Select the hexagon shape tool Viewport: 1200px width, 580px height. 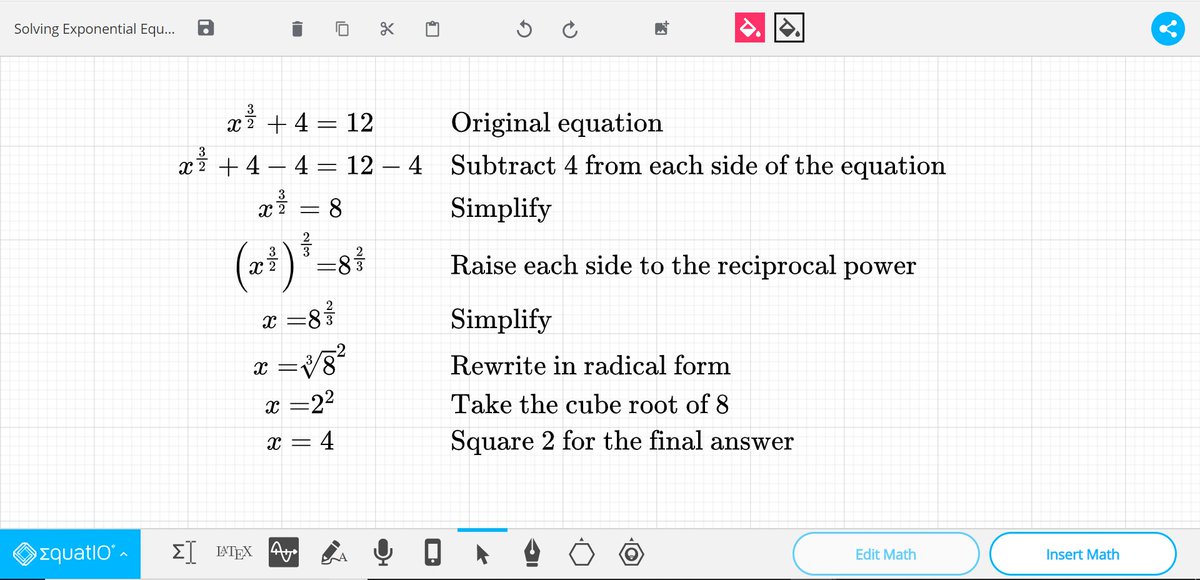coord(582,551)
